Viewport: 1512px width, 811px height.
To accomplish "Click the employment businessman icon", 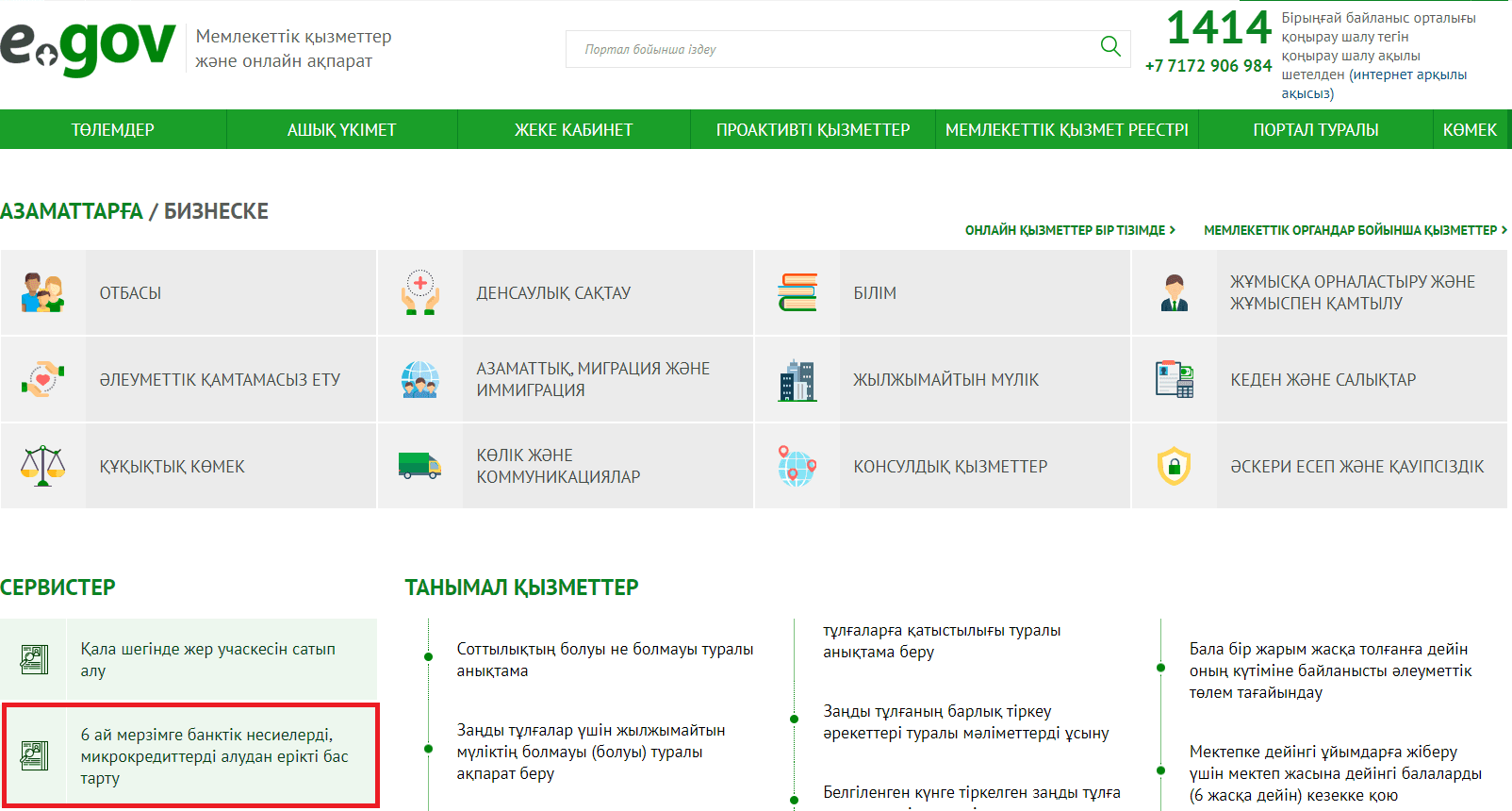I will pos(1175,293).
